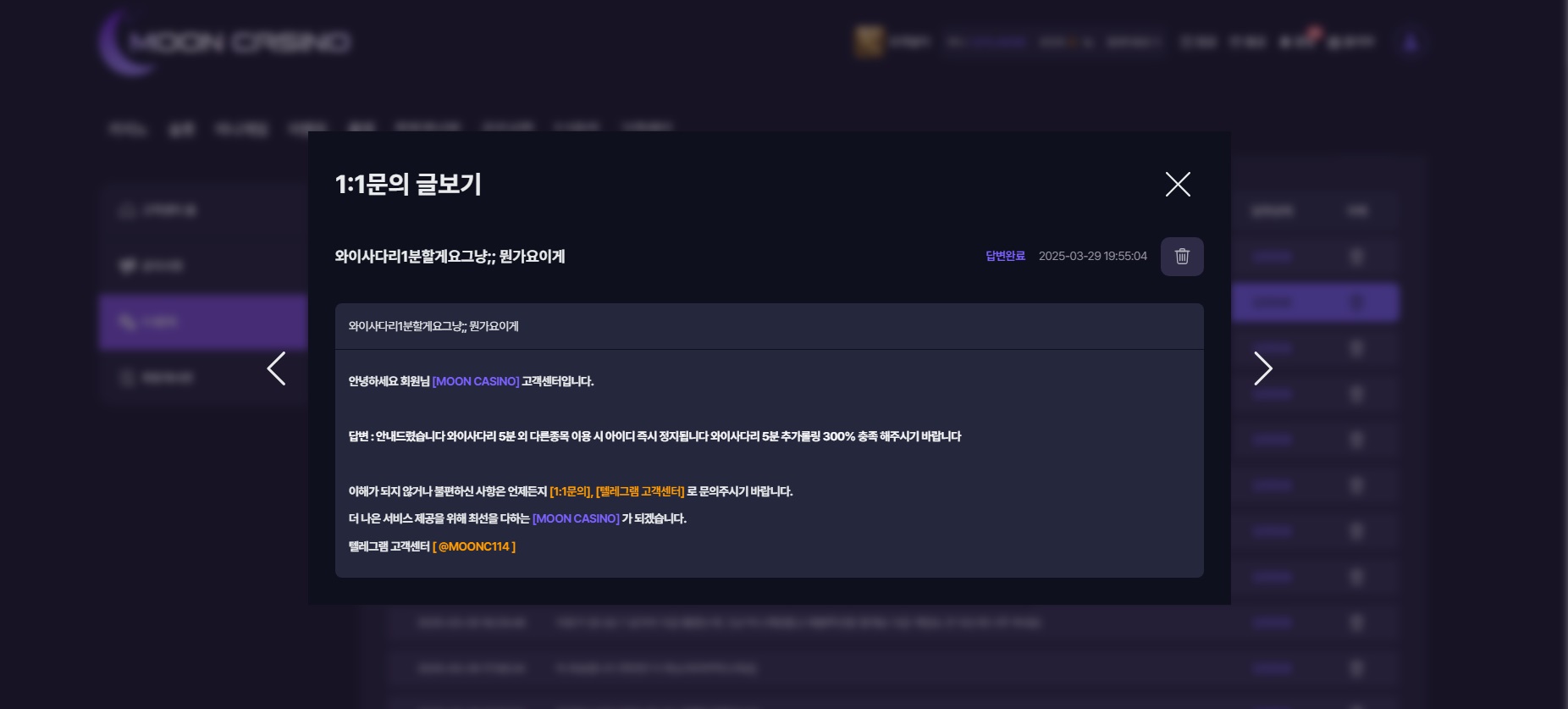This screenshot has width=1568, height=709.
Task: Delete this inquiry using the trash icon
Action: click(x=1182, y=257)
